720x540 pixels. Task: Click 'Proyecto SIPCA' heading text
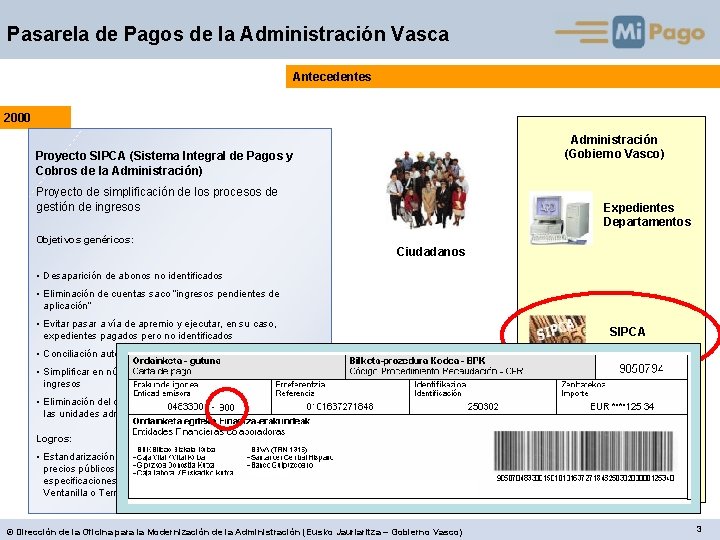[x=164, y=163]
